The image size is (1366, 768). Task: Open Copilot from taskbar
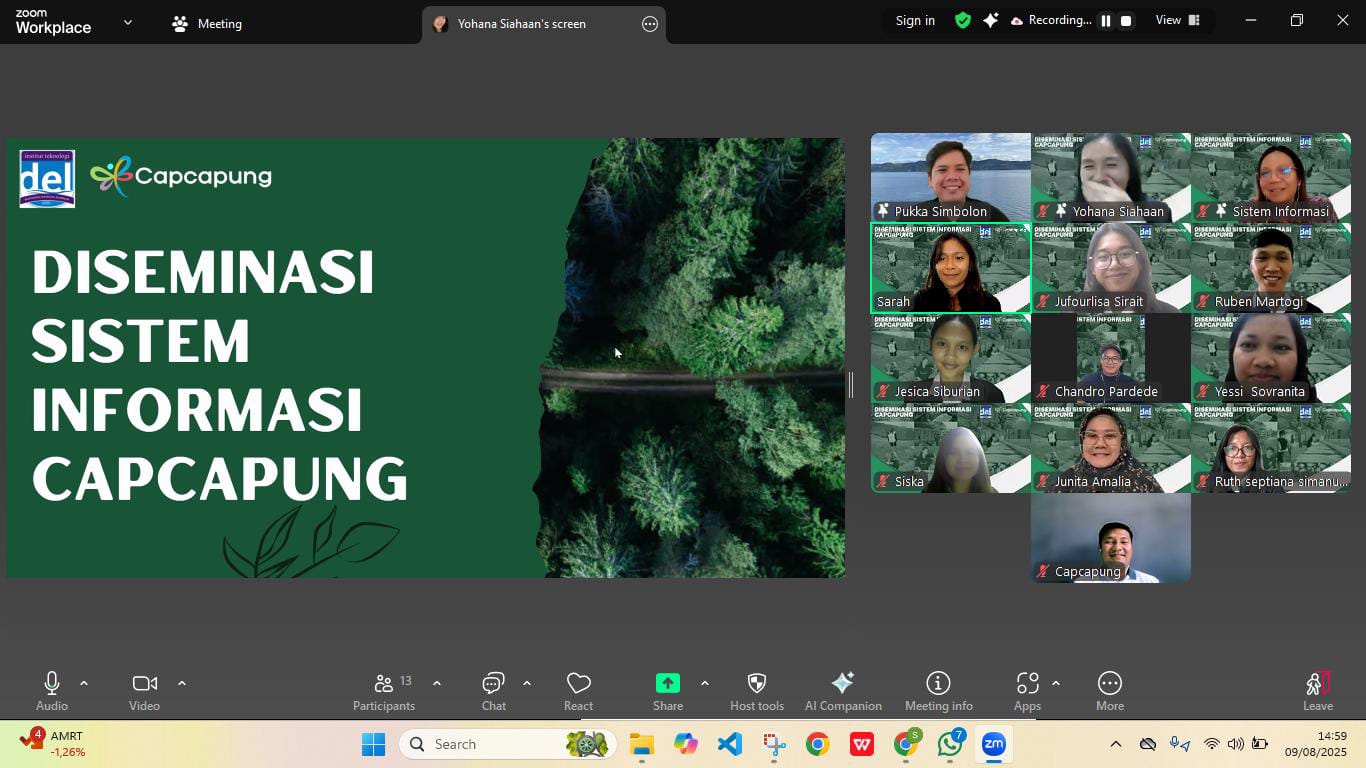coord(685,744)
